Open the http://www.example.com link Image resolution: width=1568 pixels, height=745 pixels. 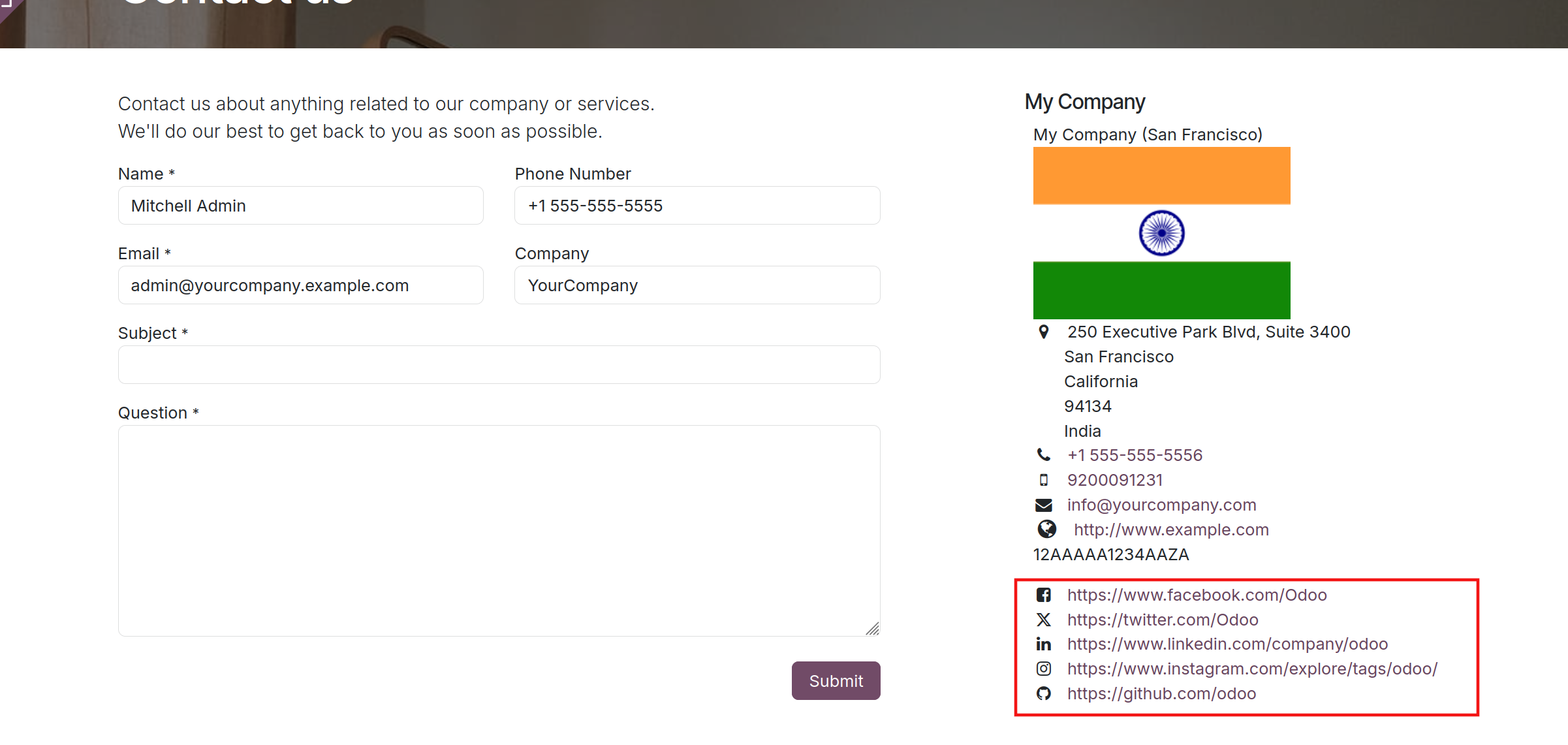click(x=1171, y=530)
